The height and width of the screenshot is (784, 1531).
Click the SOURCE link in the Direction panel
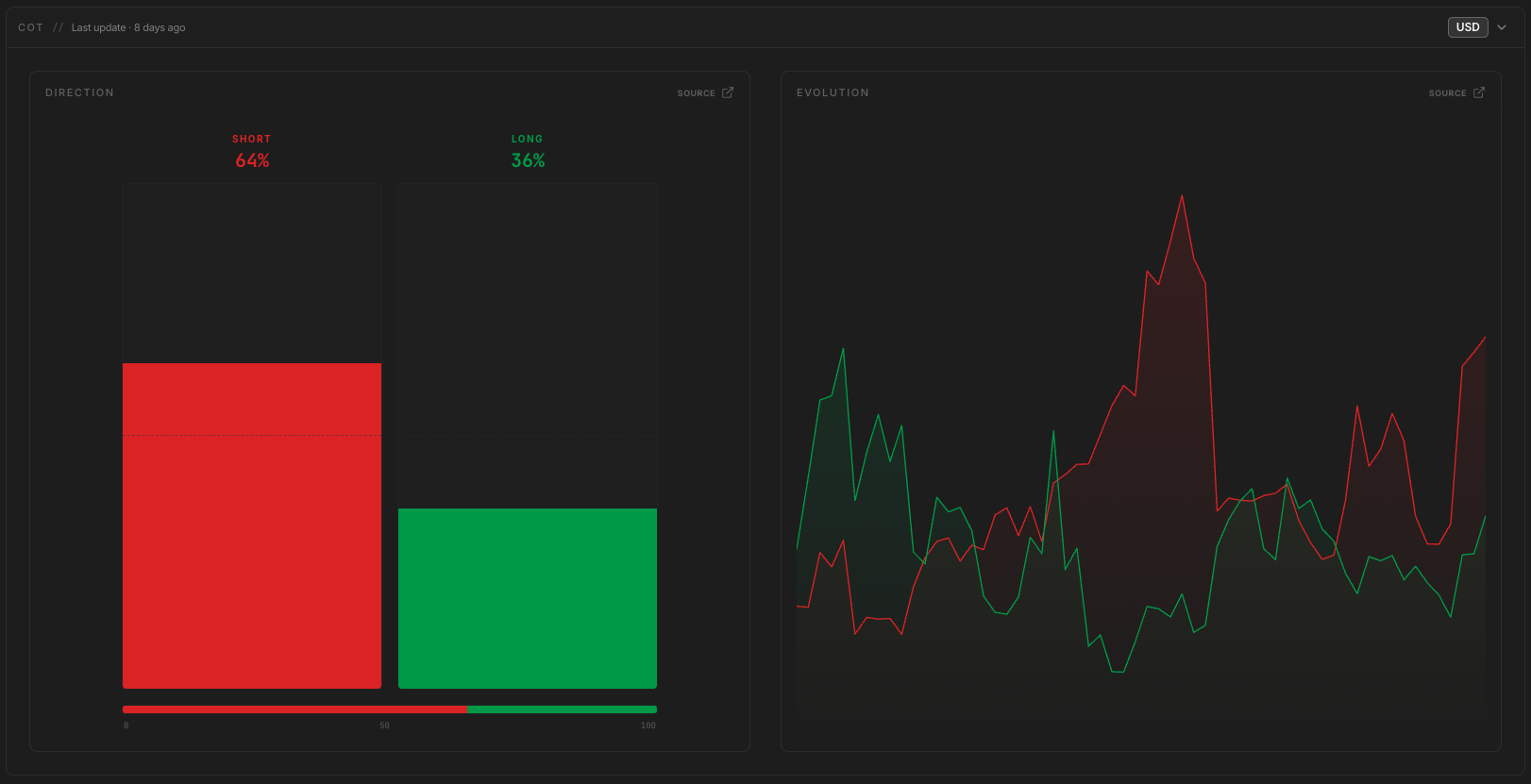(697, 93)
